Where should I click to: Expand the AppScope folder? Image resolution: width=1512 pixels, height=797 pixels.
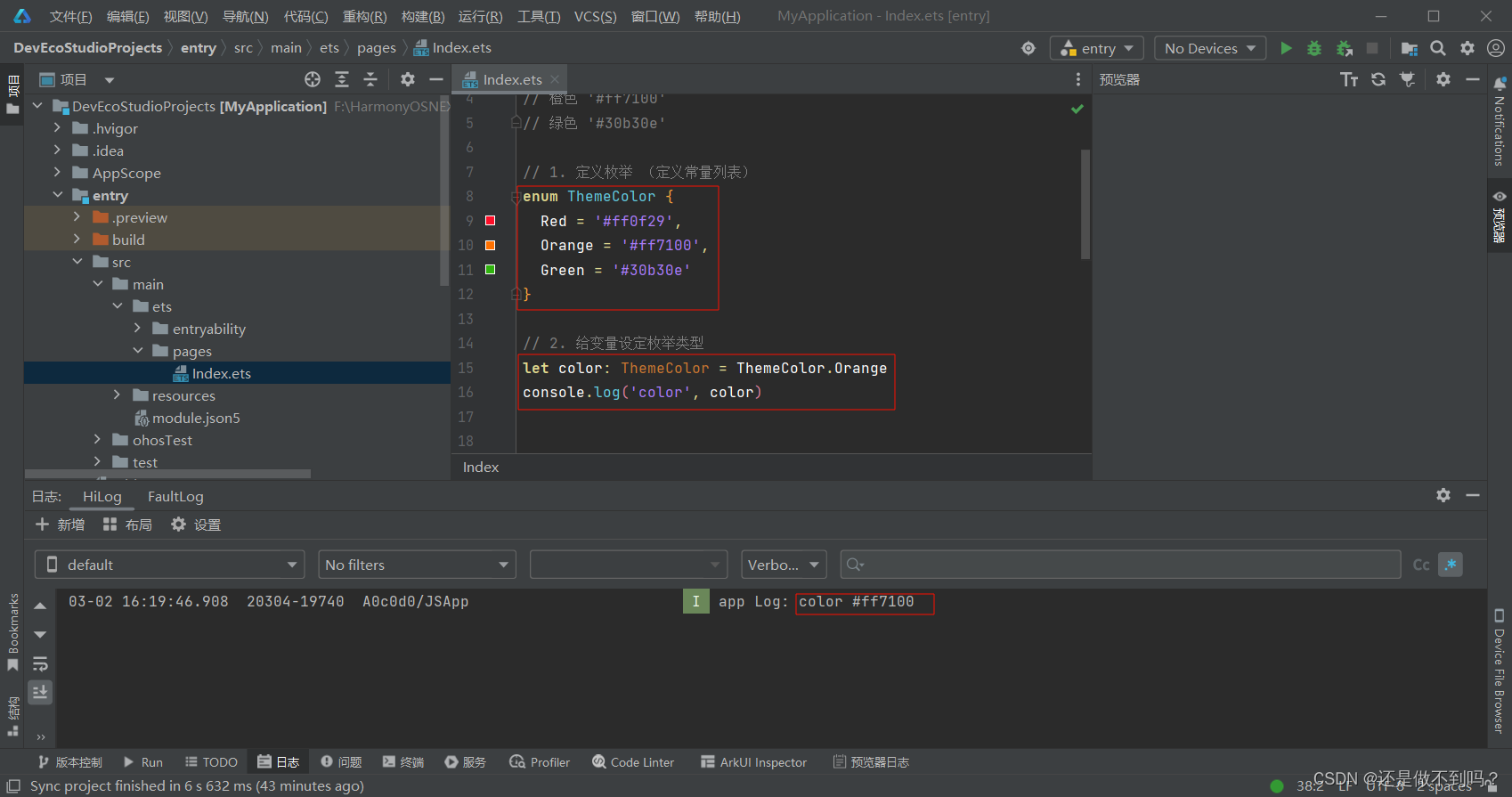coord(57,173)
